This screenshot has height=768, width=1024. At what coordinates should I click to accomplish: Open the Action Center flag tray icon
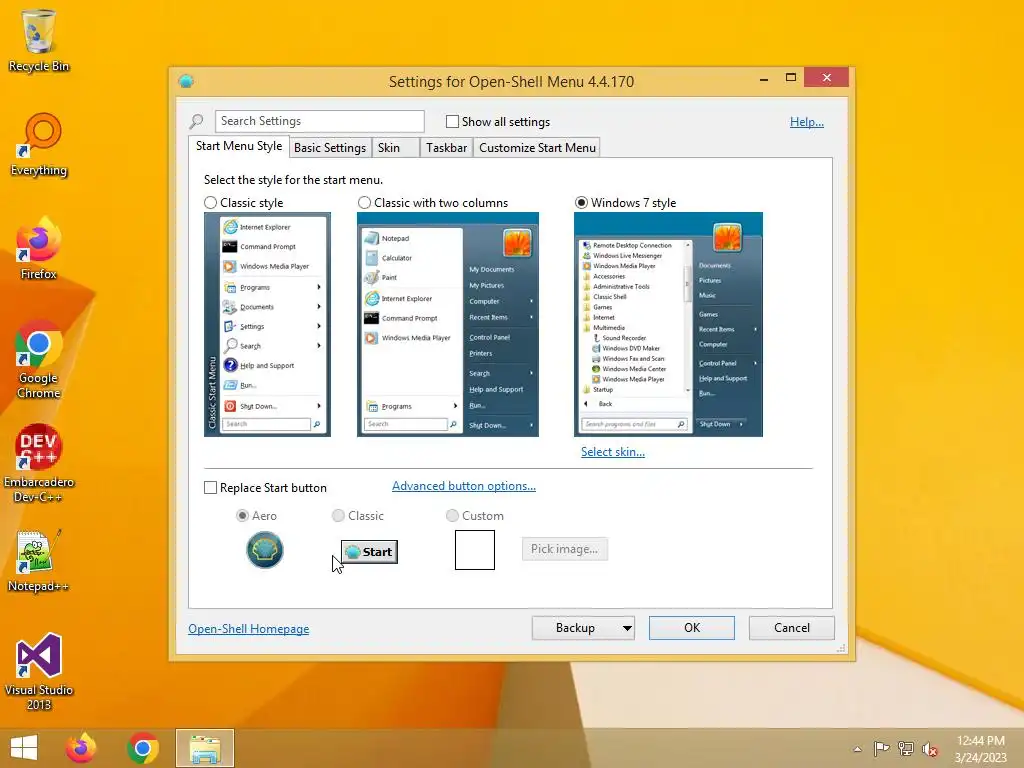pos(881,748)
